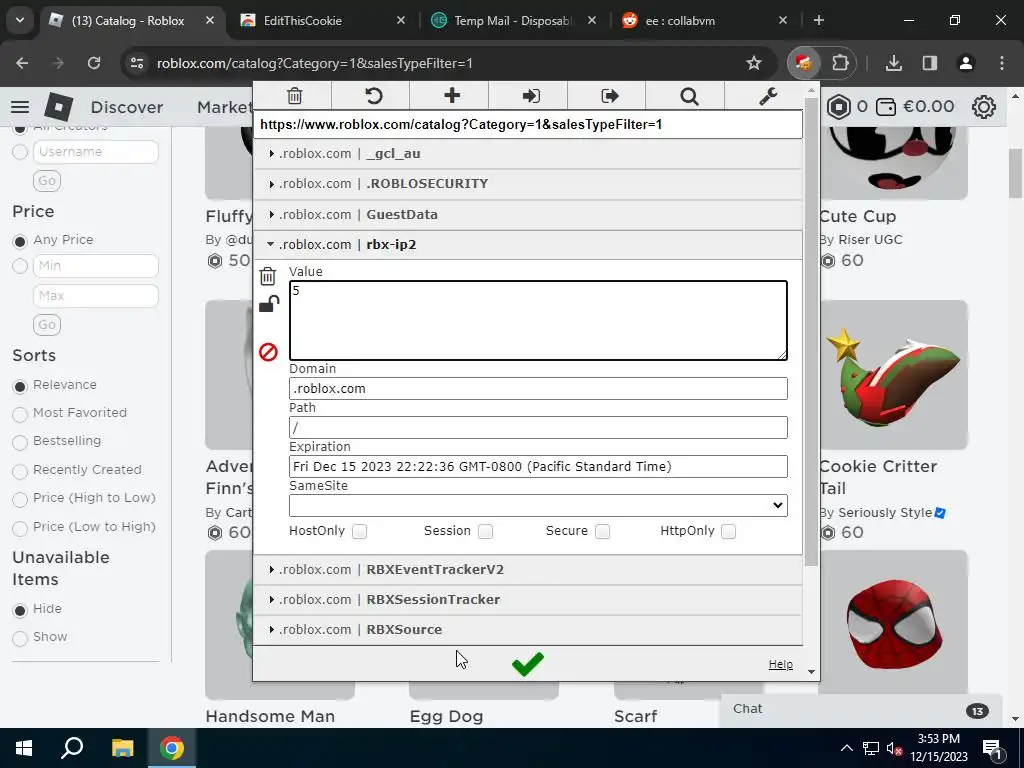Click the cookie Value text area
Screen dimensions: 1024x768
tap(538, 320)
